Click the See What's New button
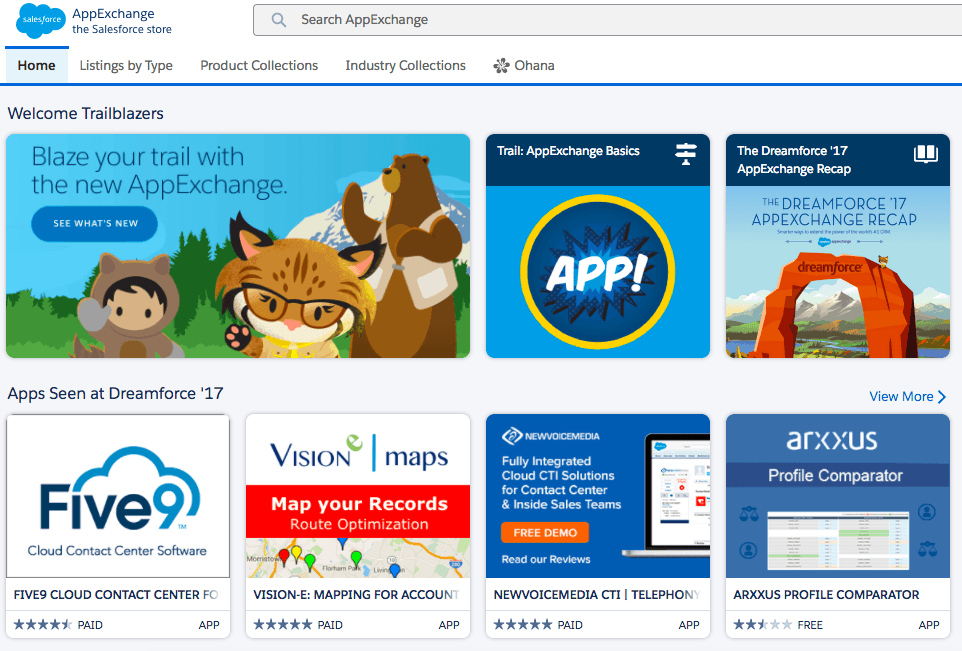The image size is (962, 651). (x=94, y=223)
